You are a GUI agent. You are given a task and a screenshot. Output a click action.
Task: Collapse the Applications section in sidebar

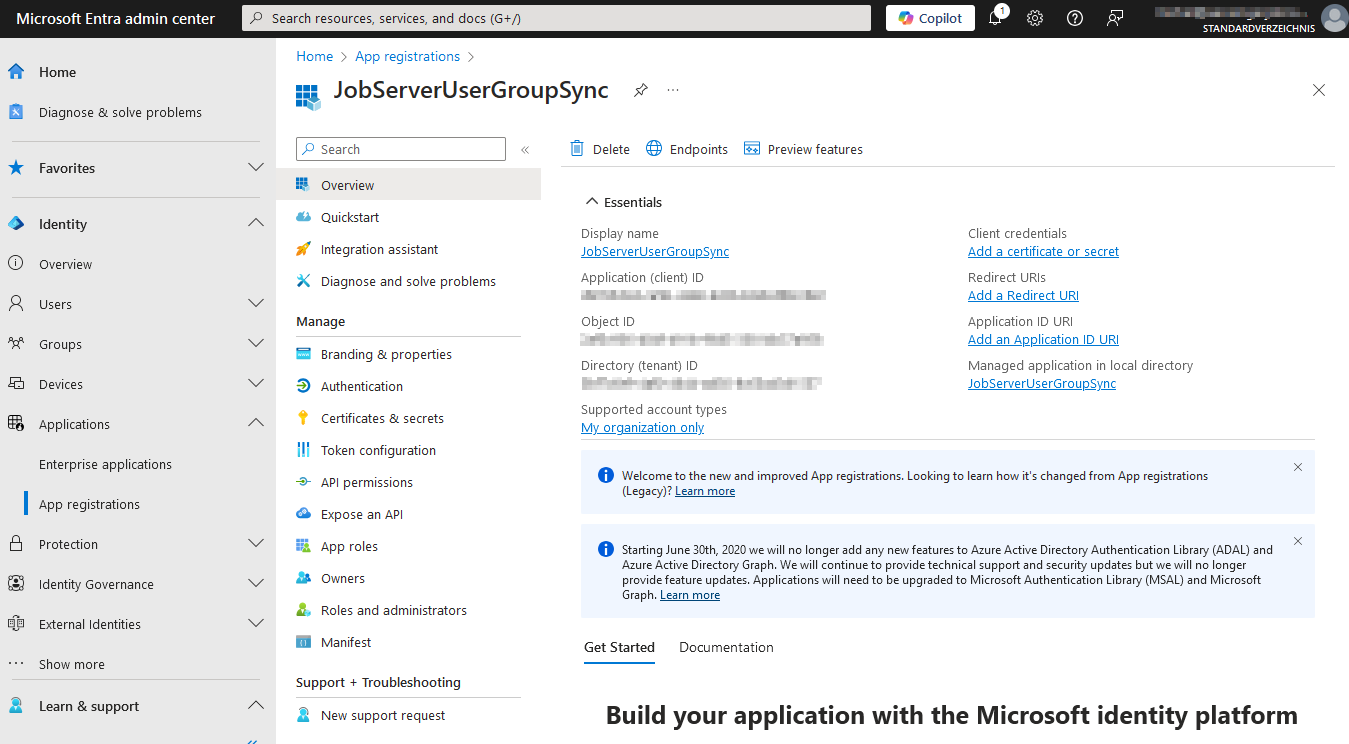[256, 423]
